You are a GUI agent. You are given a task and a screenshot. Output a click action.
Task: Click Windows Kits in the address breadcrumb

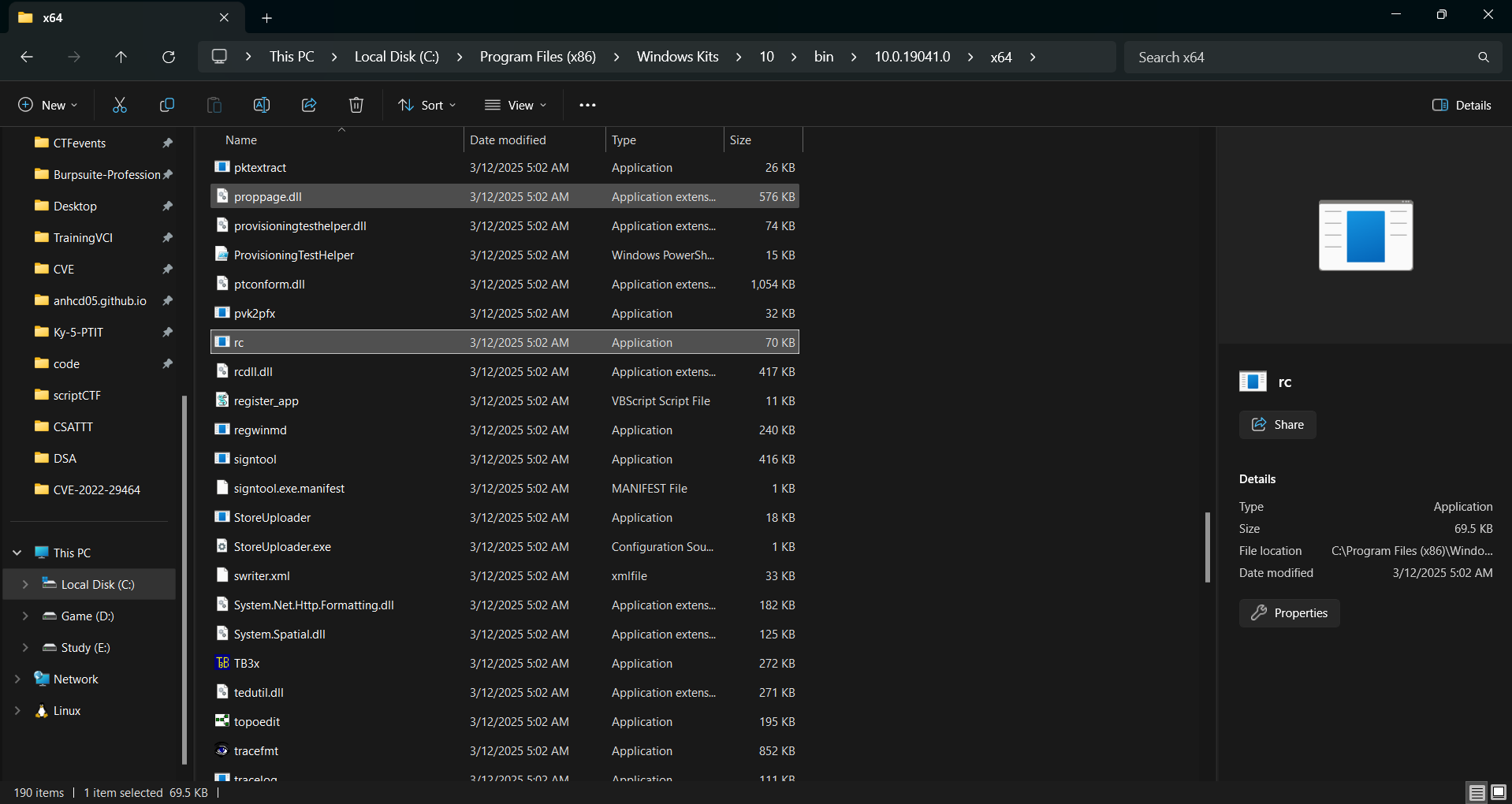(x=677, y=57)
